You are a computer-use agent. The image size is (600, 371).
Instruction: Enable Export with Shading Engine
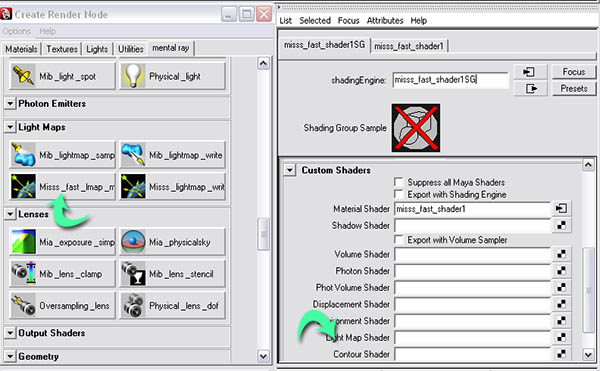(399, 194)
